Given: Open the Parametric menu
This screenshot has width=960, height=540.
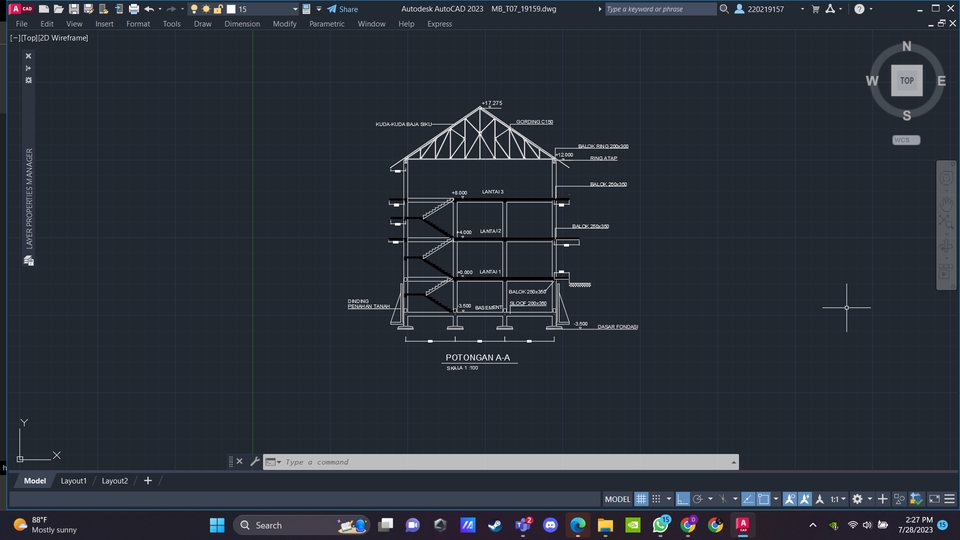Looking at the screenshot, I should click(326, 24).
